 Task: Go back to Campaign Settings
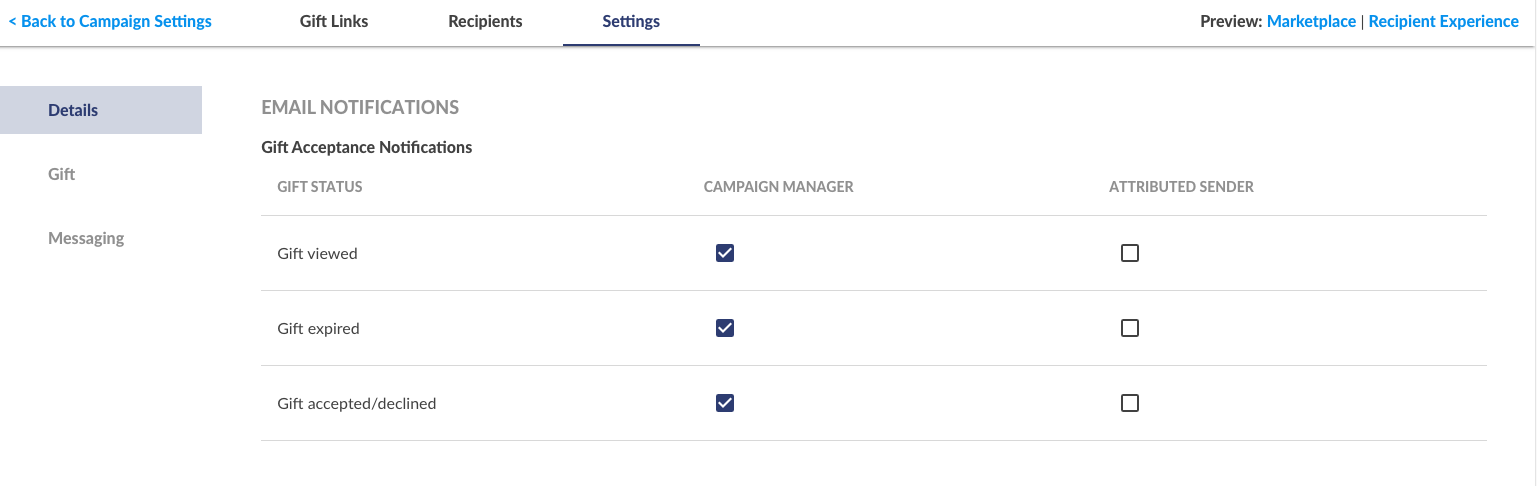[110, 21]
